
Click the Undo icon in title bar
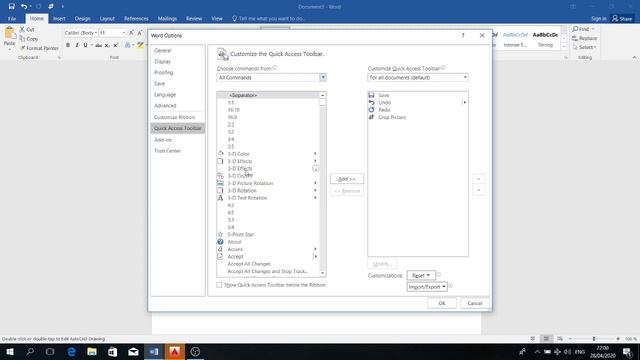24,7
